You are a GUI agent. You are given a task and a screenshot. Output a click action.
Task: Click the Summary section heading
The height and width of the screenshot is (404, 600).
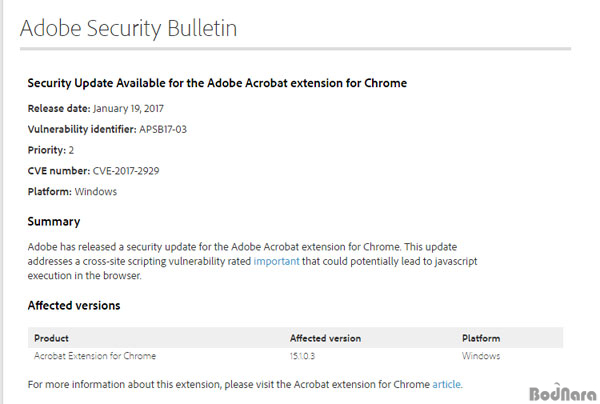coord(54,222)
